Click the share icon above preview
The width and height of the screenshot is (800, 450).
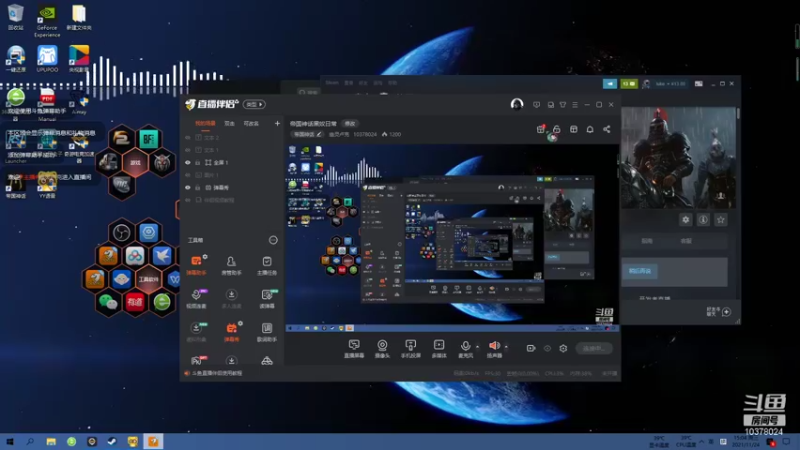606,129
